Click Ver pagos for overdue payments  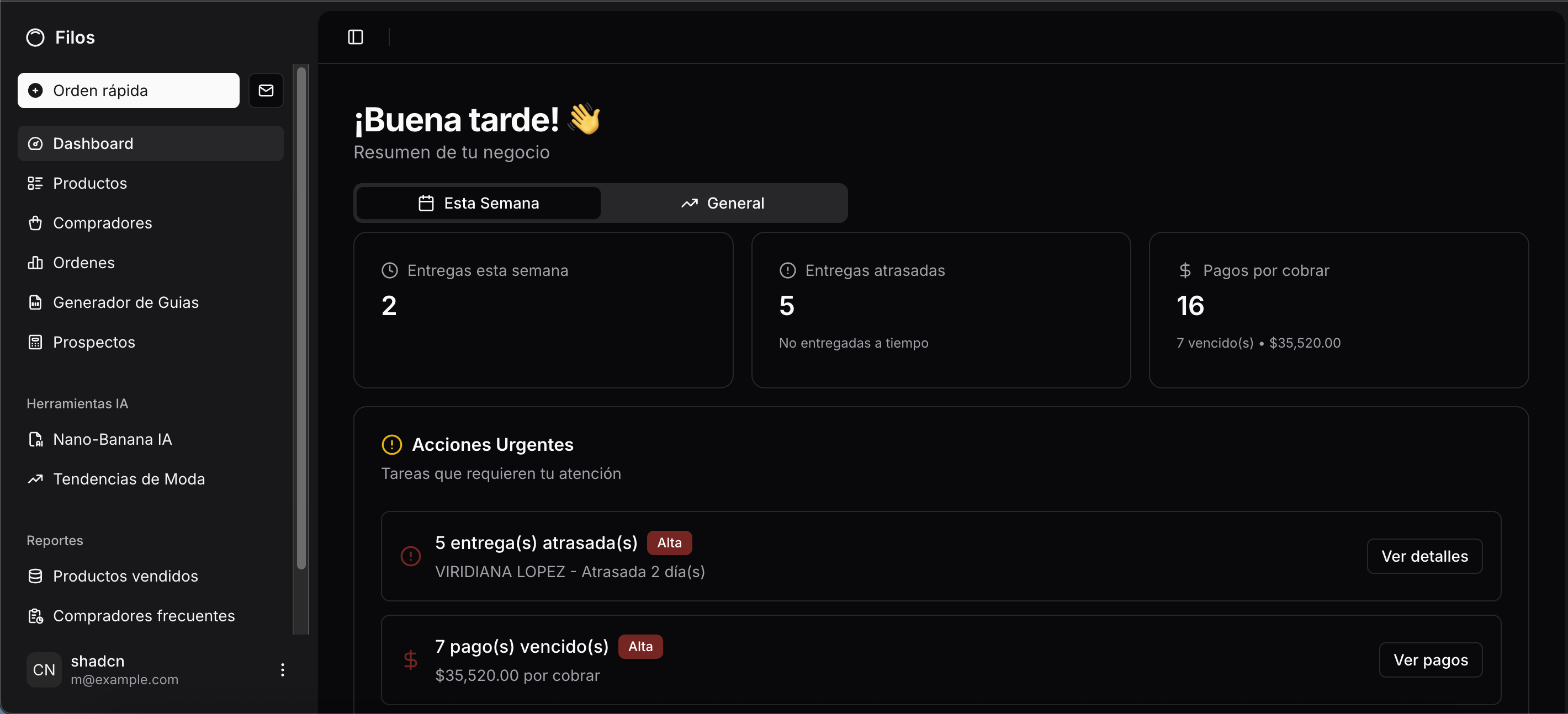1430,660
